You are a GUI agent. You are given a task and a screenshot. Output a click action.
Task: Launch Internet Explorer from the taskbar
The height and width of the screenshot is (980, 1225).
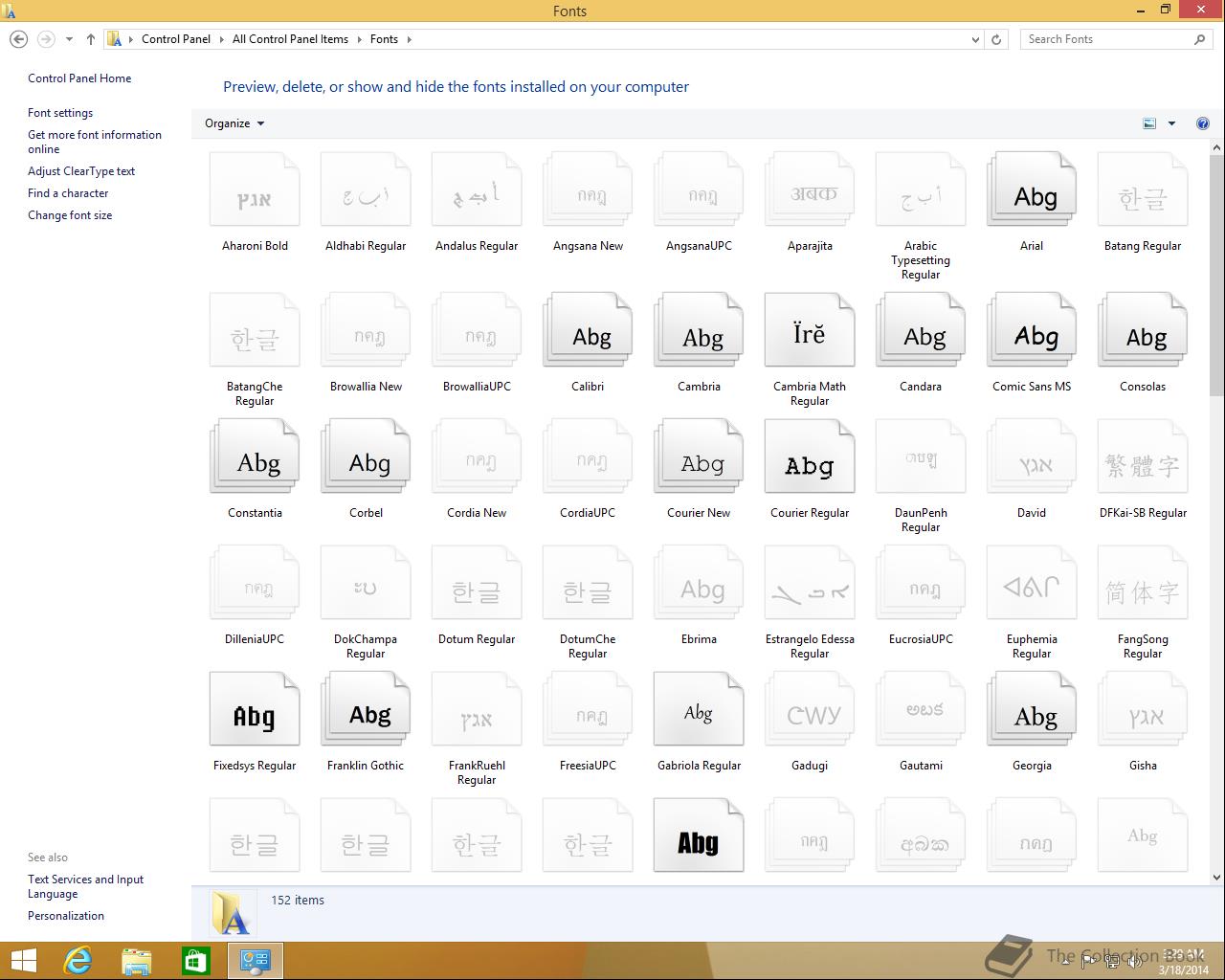point(78,961)
